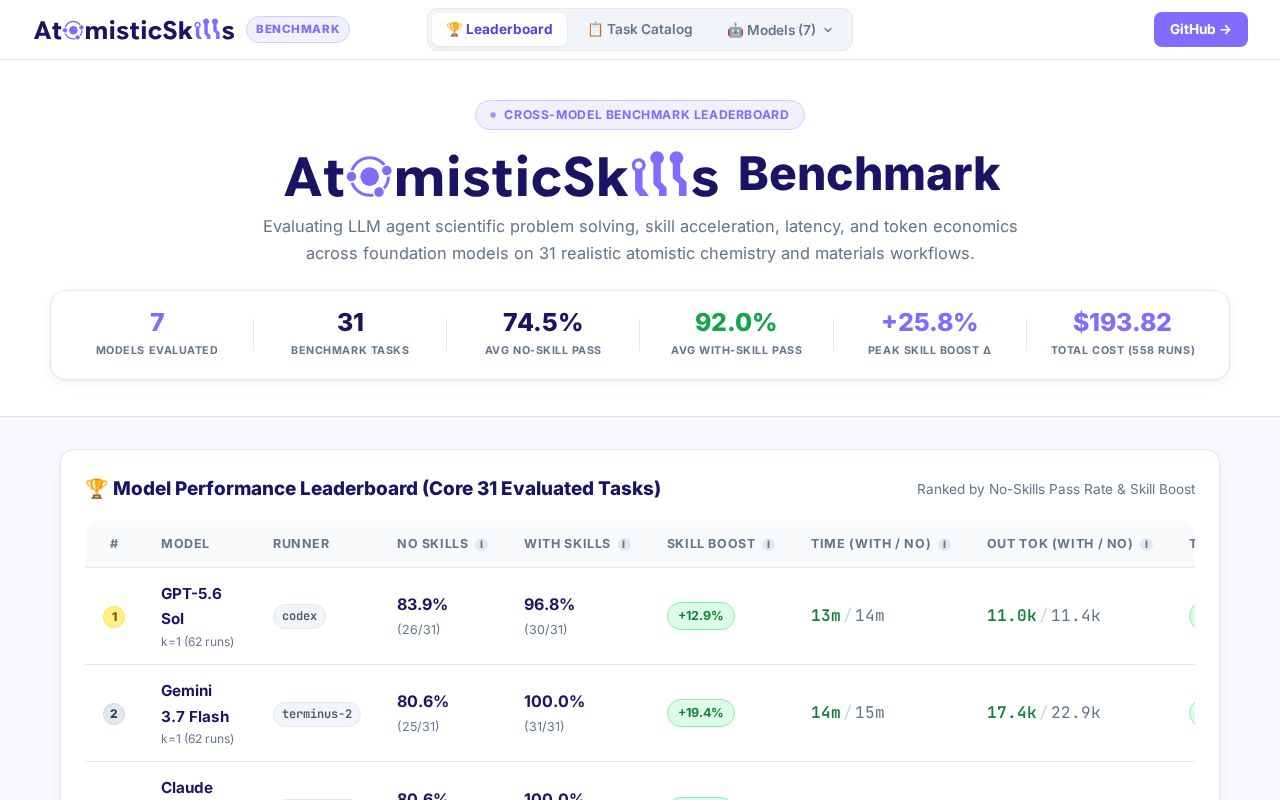Click the 17.4k / 22.9k token value
The width and height of the screenshot is (1280, 800).
point(1043,713)
